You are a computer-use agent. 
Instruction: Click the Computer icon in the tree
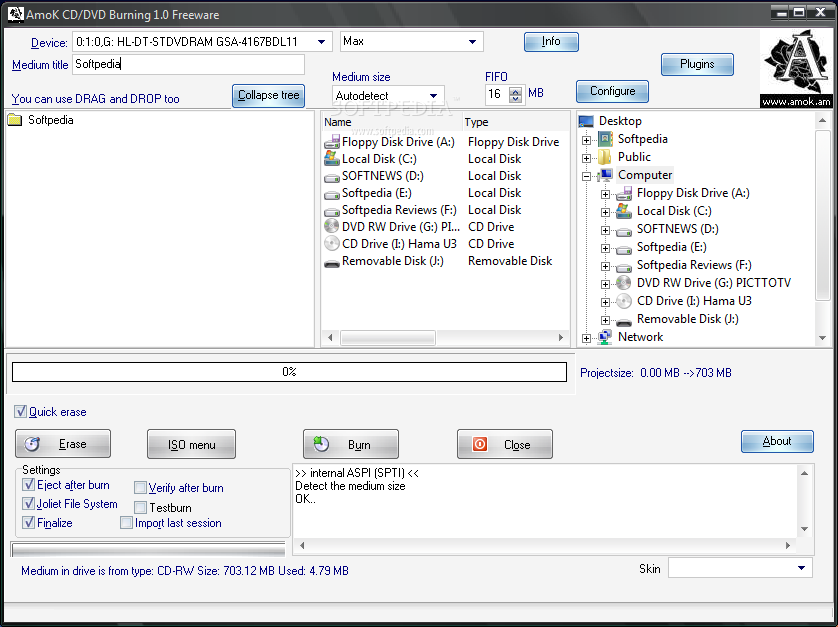click(605, 175)
